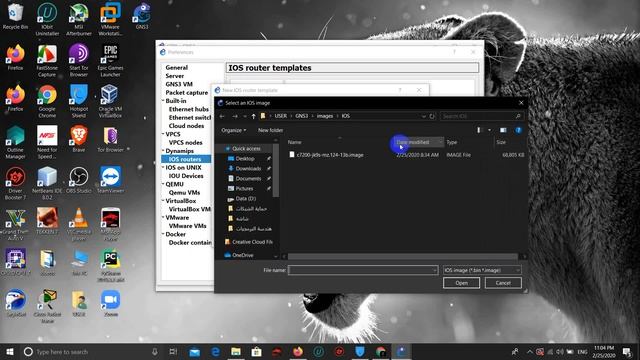Open OBS Studio desktop icon

coord(78,180)
